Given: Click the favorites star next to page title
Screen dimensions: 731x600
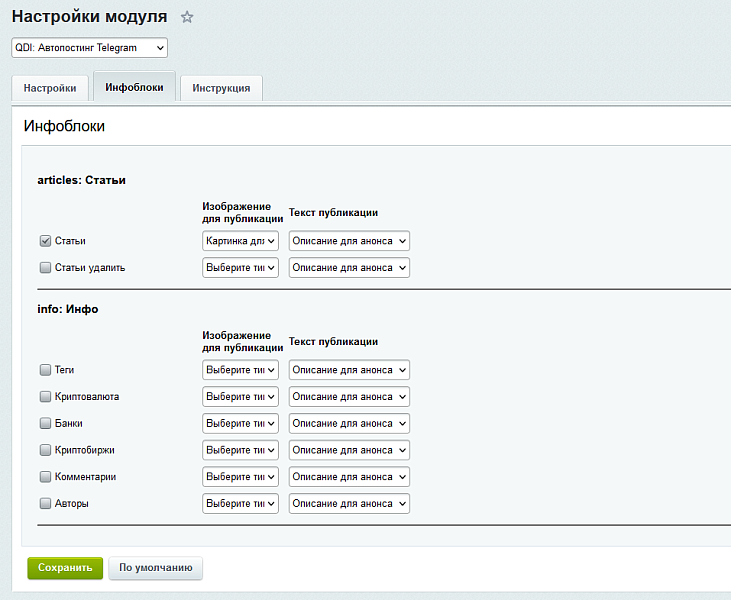Looking at the screenshot, I should 187,17.
